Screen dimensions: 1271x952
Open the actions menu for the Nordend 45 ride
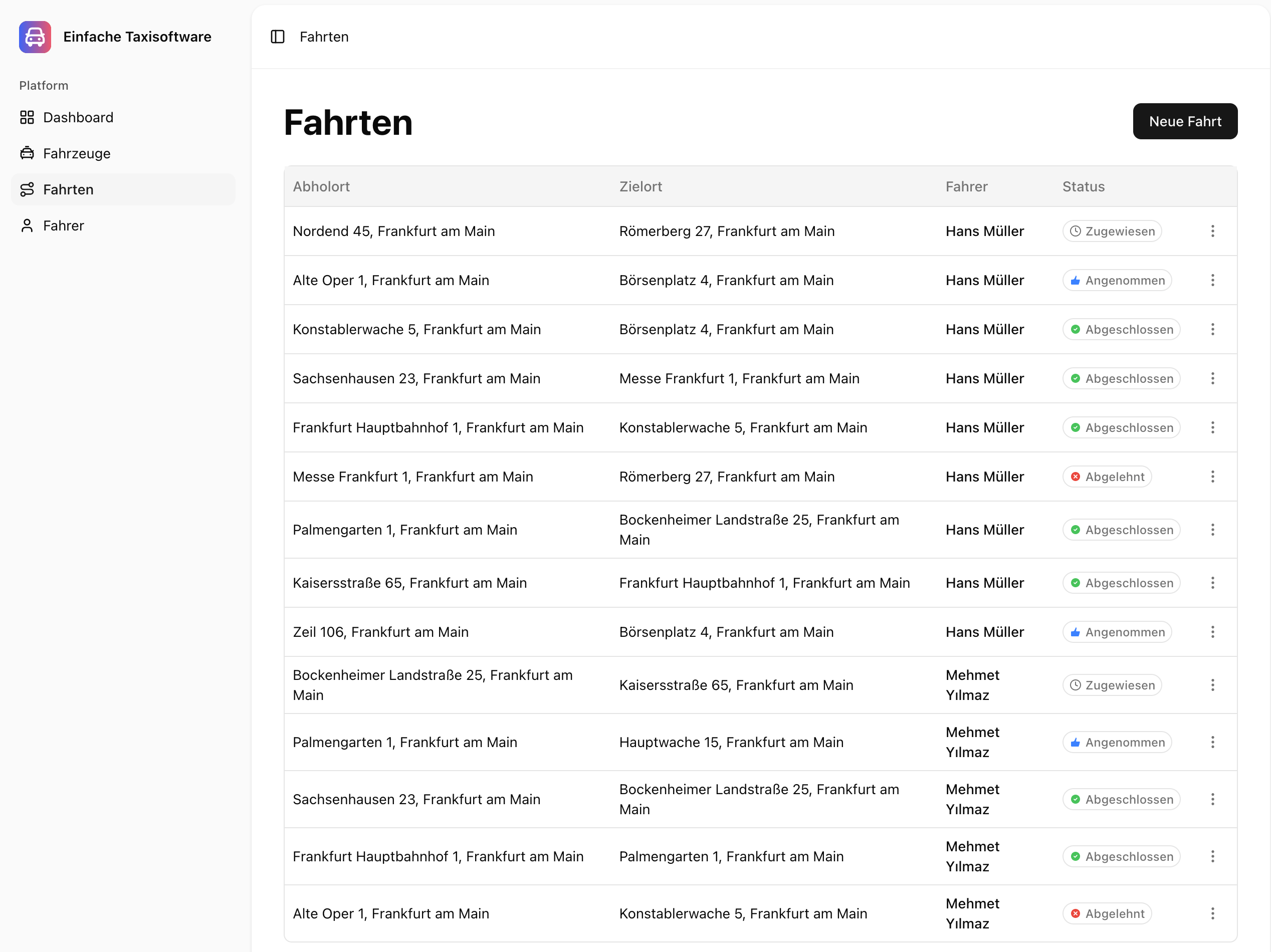click(x=1213, y=231)
